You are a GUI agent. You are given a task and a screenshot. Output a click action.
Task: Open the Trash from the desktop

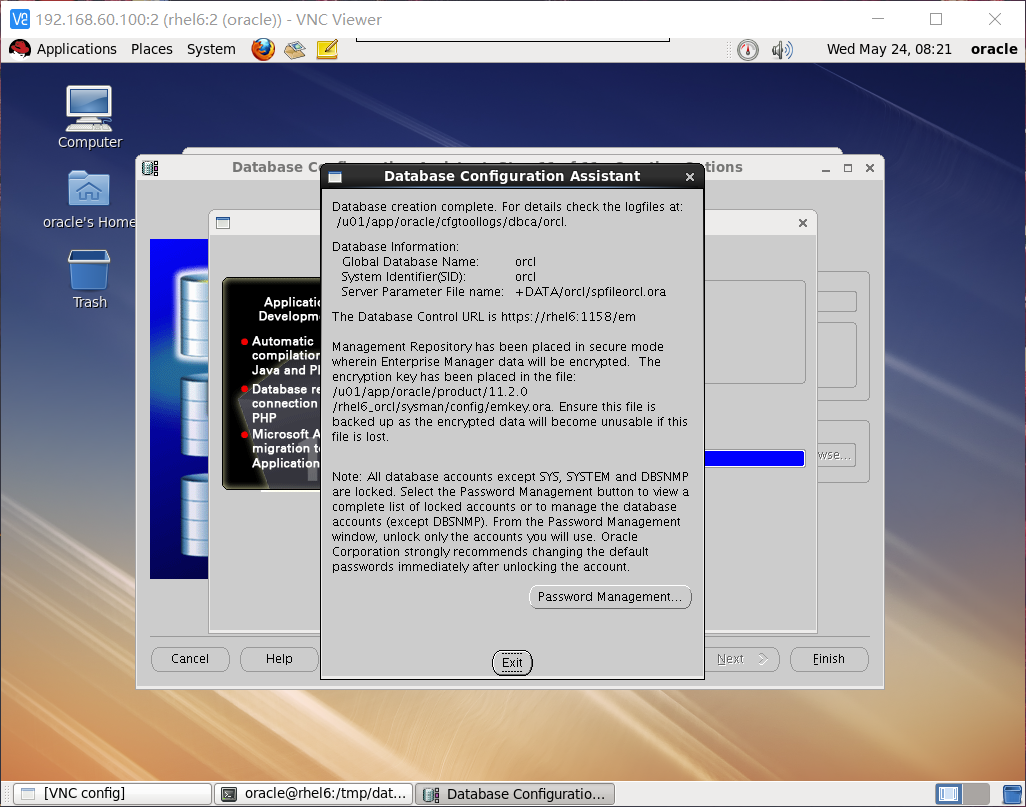point(88,270)
